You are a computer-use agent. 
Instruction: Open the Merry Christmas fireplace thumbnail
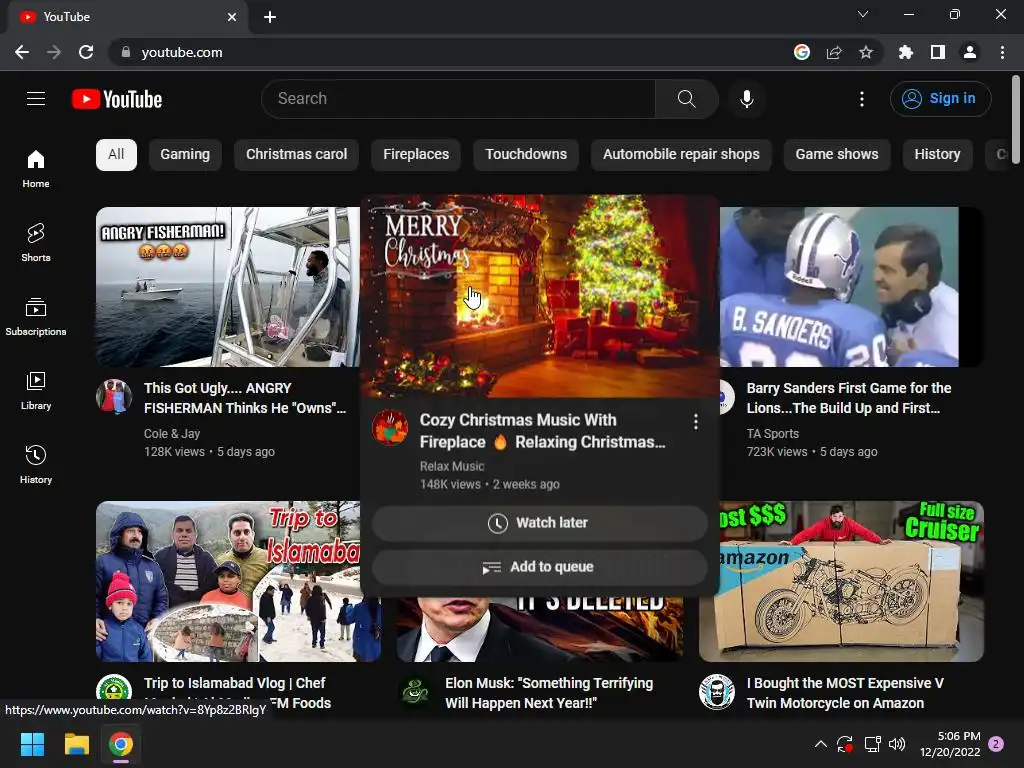click(x=539, y=296)
